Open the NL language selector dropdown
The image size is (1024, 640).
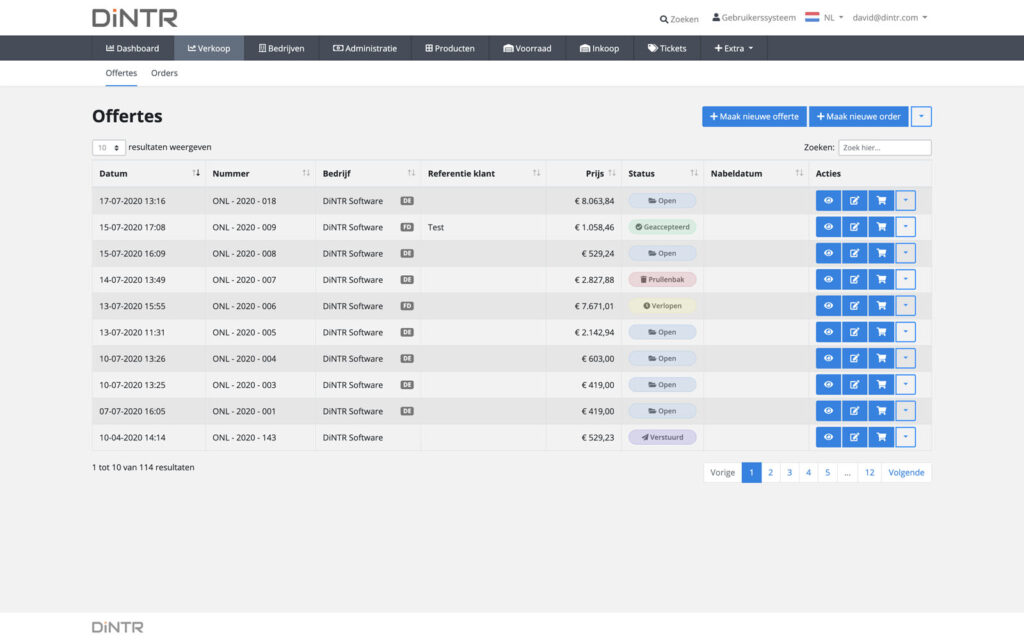pyautogui.click(x=825, y=18)
